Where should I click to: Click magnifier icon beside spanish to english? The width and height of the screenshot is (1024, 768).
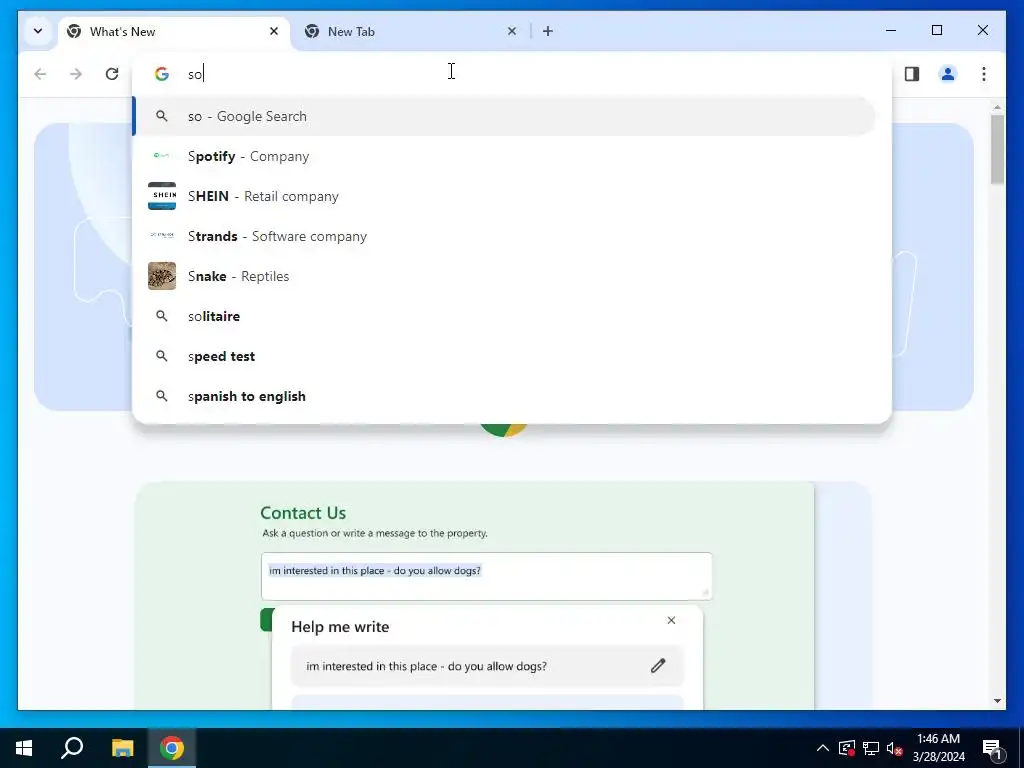coord(161,396)
